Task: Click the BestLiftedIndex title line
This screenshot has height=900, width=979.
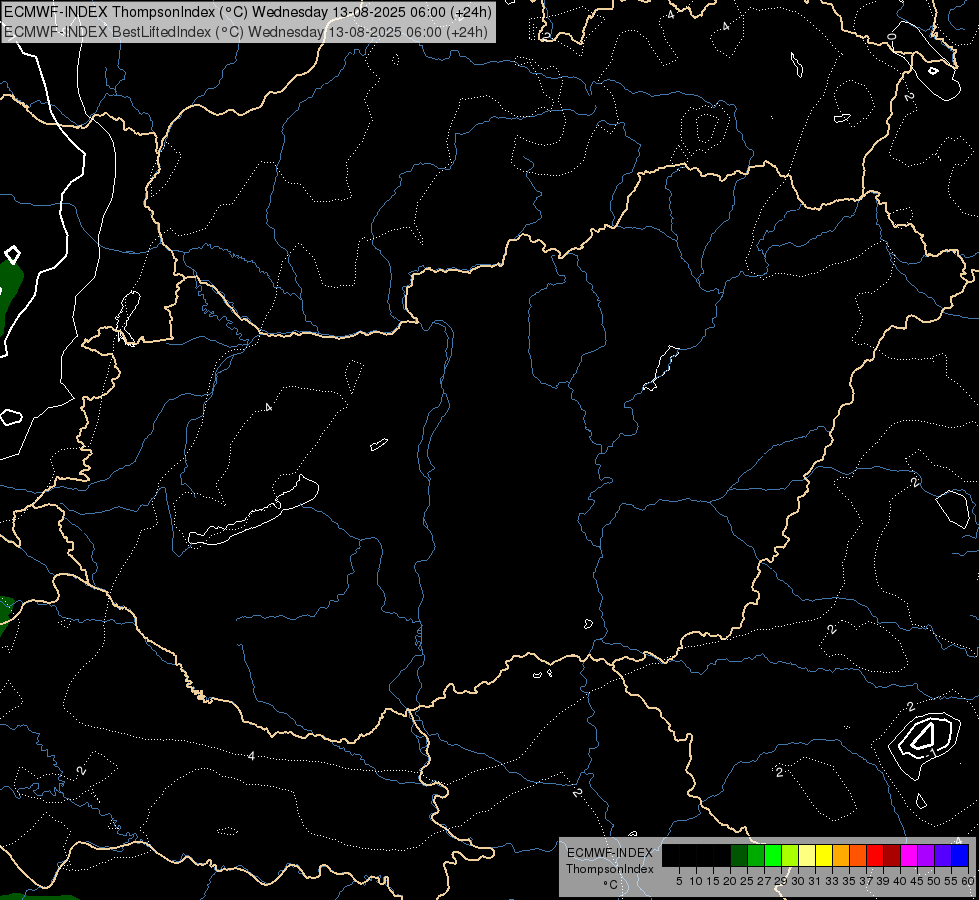Action: [x=246, y=32]
